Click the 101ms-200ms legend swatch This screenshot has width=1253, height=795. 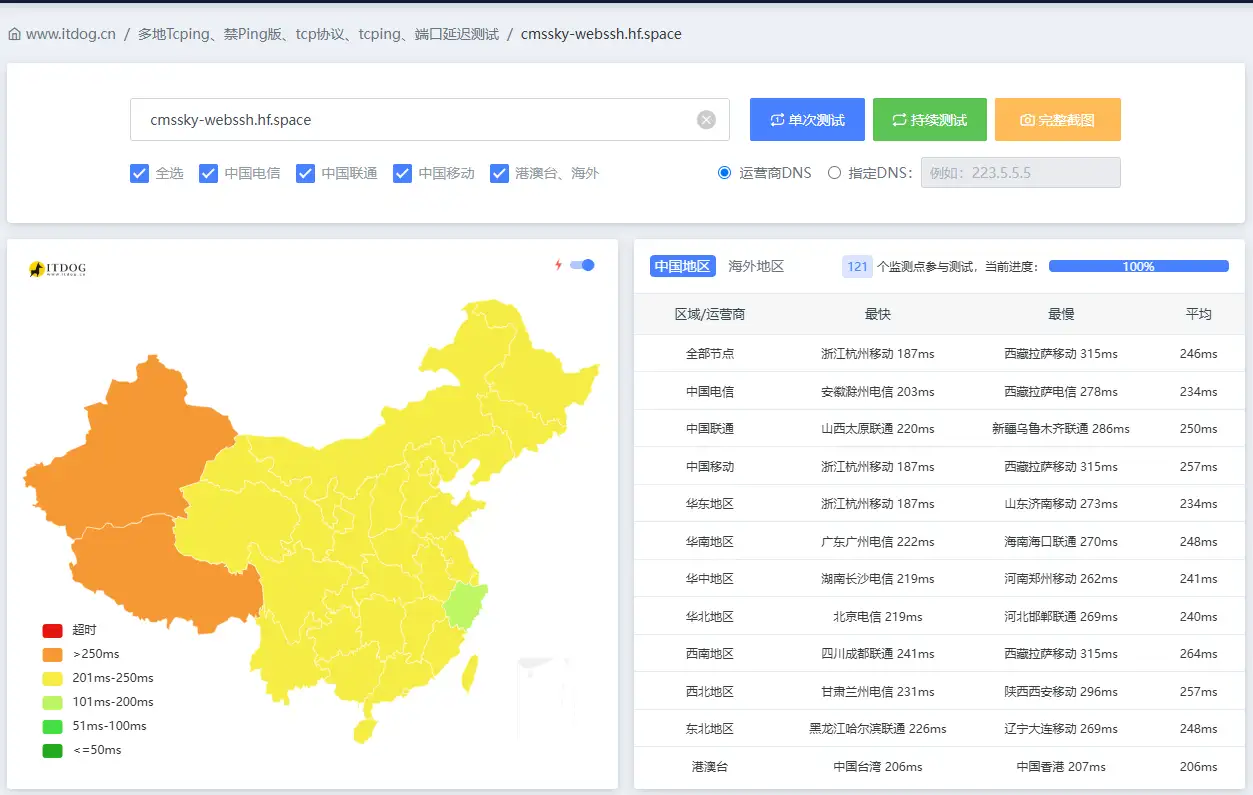click(x=52, y=703)
